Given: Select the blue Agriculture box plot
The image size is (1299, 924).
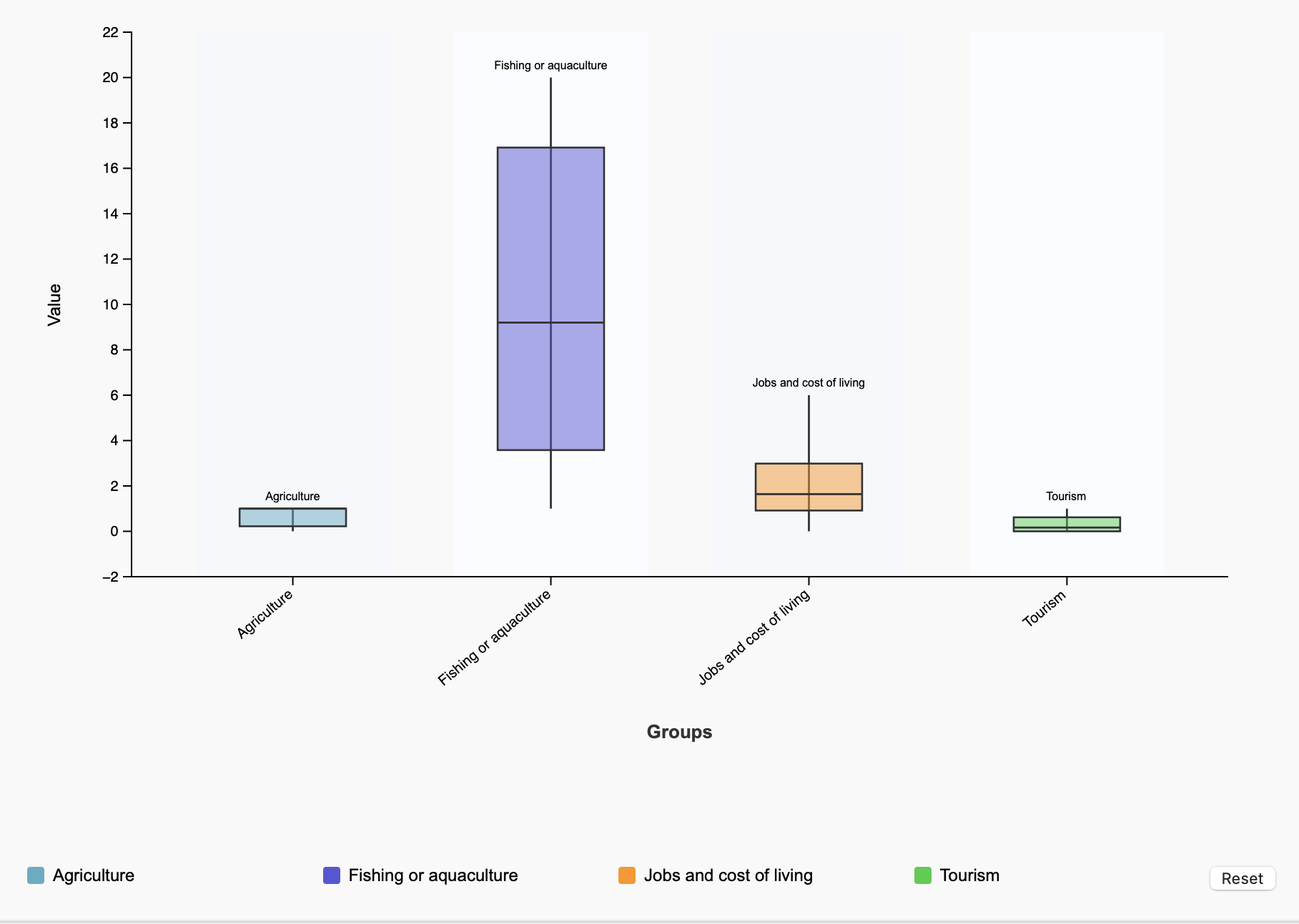Looking at the screenshot, I should point(315,517).
